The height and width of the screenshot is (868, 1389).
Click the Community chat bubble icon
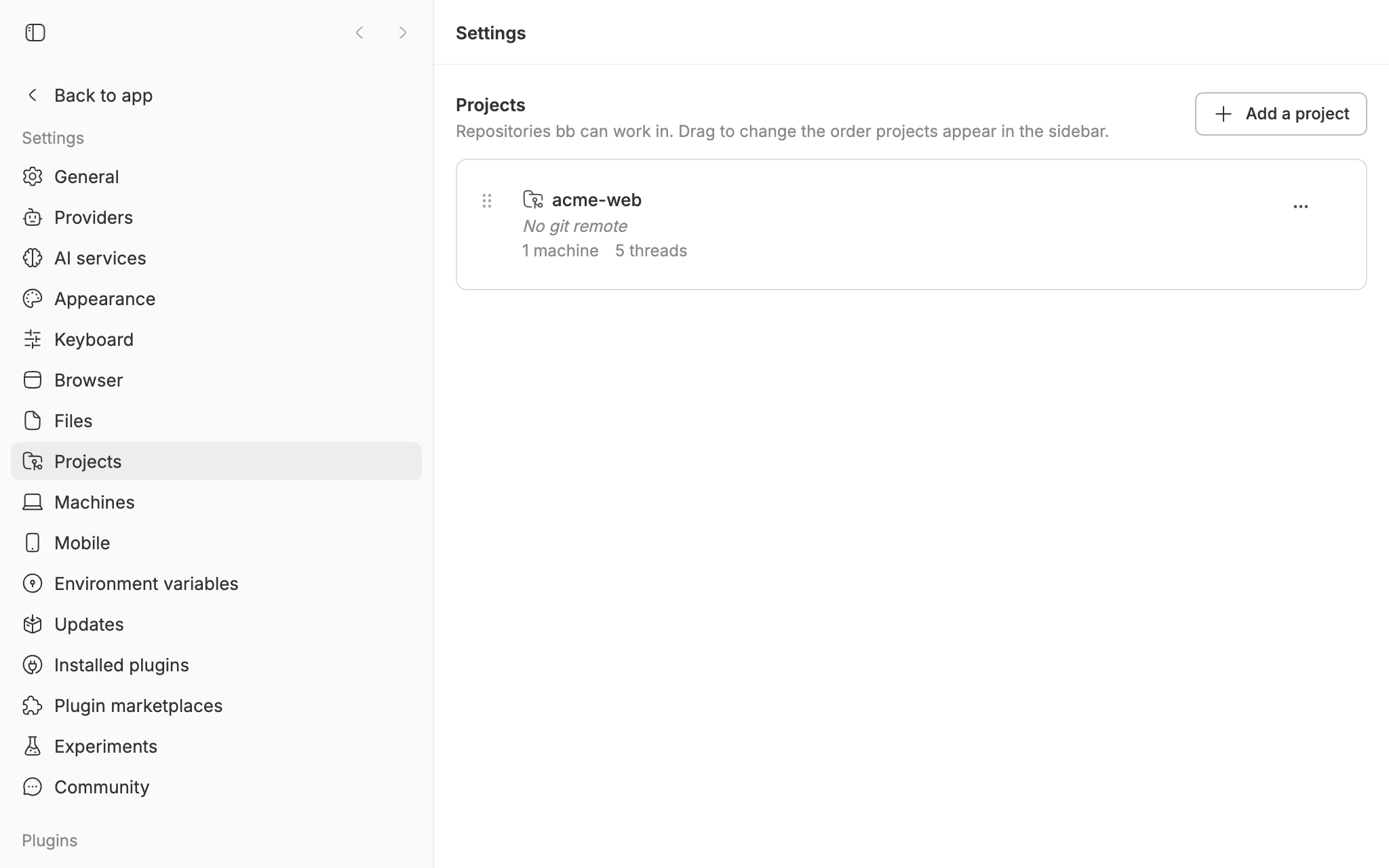(33, 787)
